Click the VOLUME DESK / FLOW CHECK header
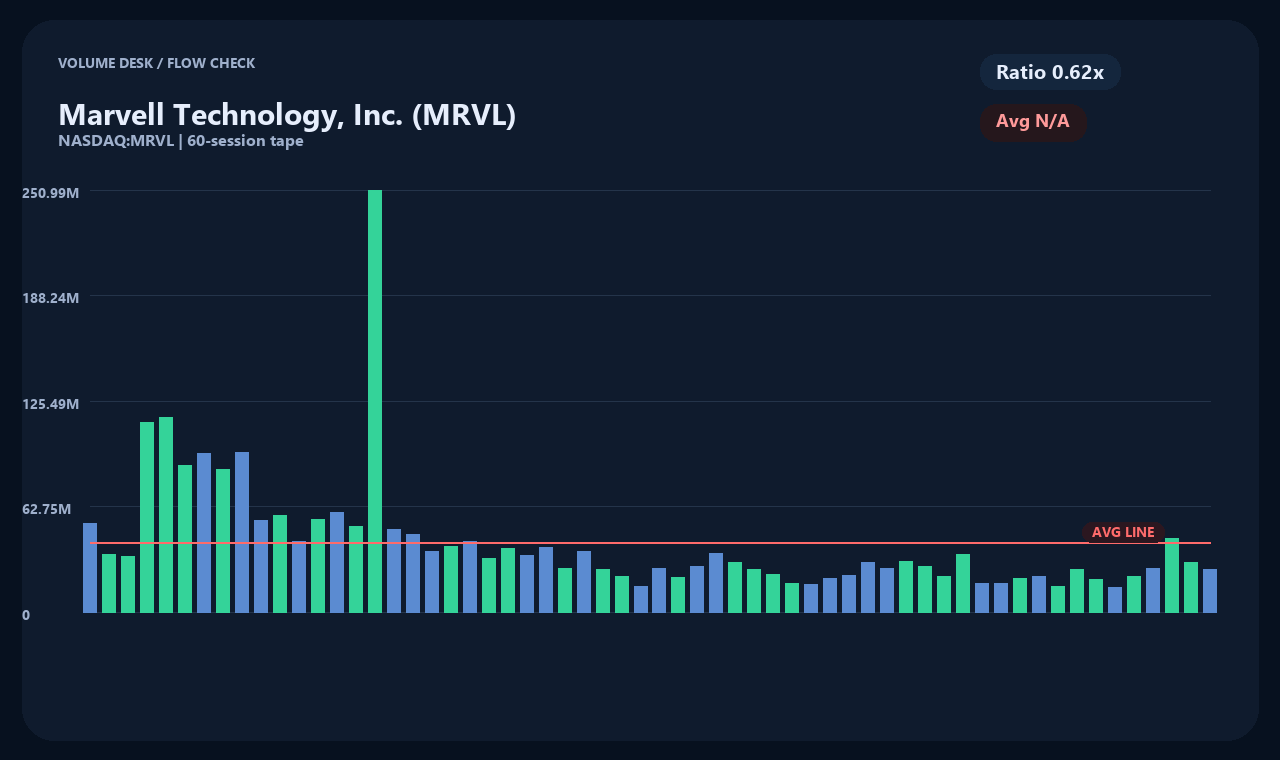1280x760 pixels. coord(156,63)
